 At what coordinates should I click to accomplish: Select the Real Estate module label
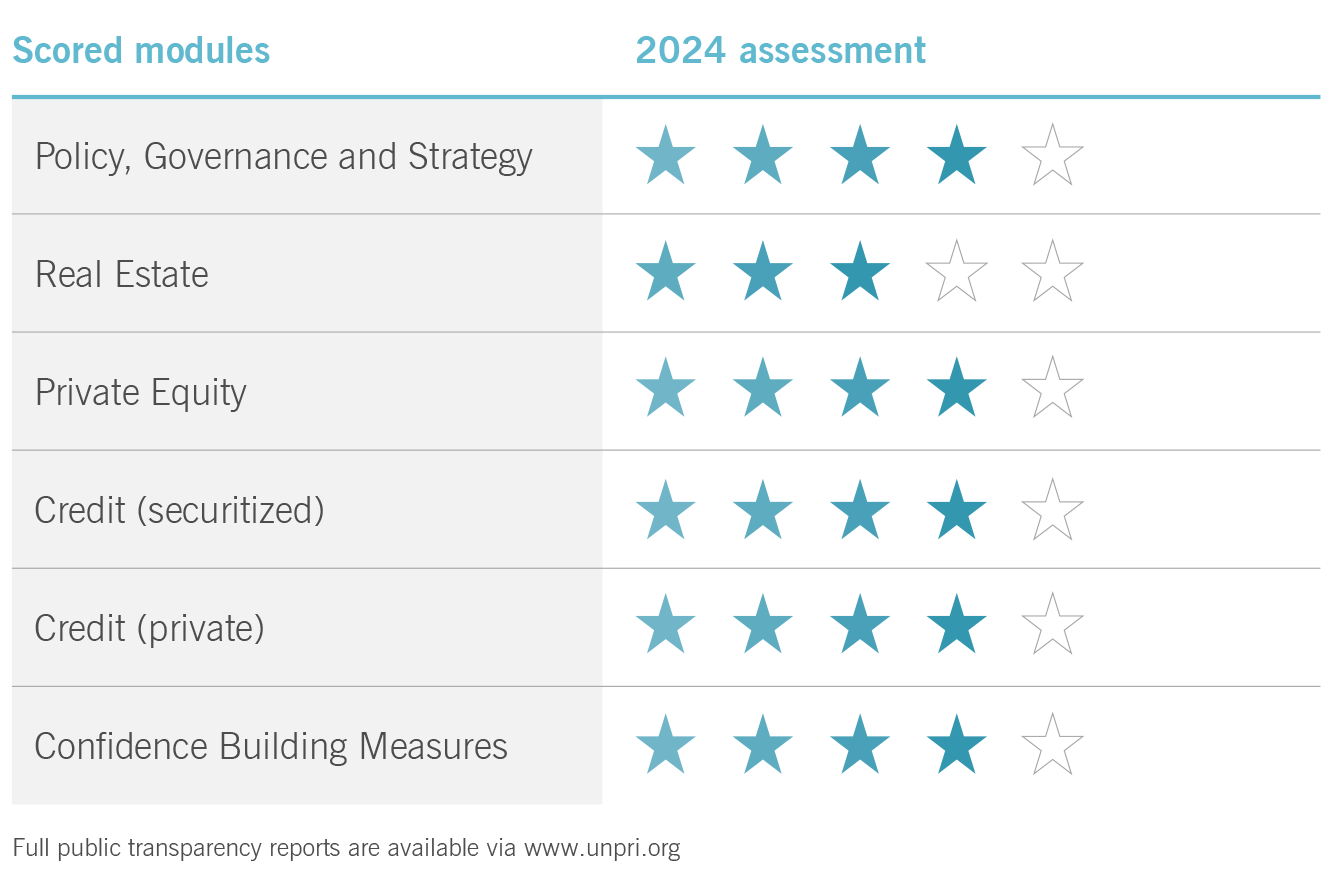coord(122,274)
